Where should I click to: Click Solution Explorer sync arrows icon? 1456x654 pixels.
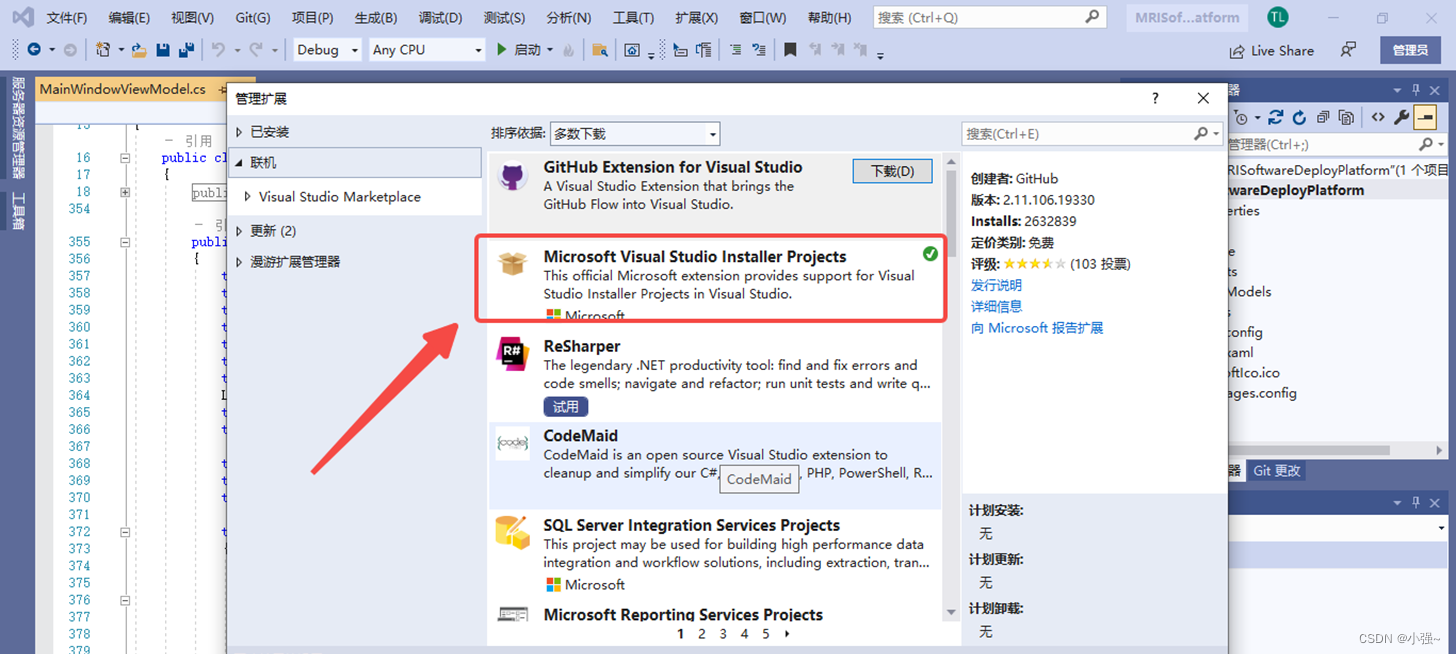click(1276, 118)
